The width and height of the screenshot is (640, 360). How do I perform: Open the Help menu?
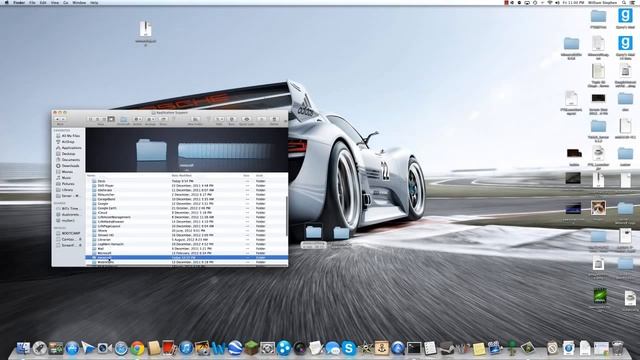[94, 2]
